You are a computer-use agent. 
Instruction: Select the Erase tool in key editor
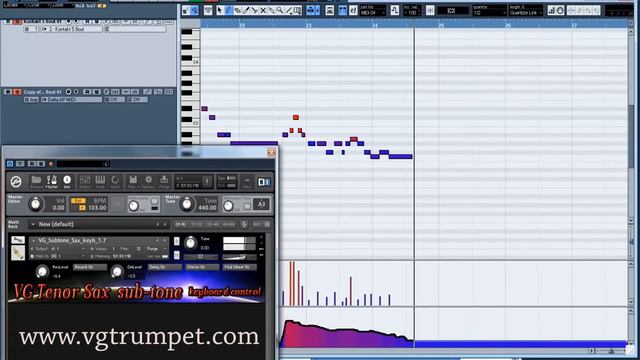point(237,10)
